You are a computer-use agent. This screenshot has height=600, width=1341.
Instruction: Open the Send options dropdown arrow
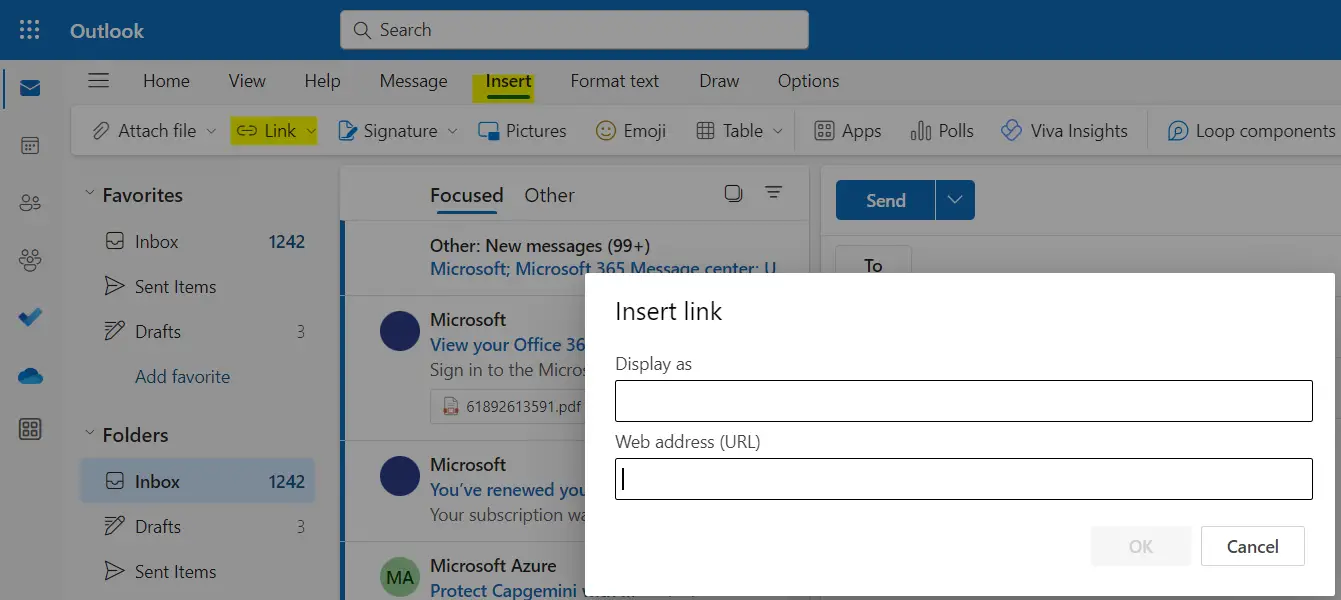click(955, 200)
